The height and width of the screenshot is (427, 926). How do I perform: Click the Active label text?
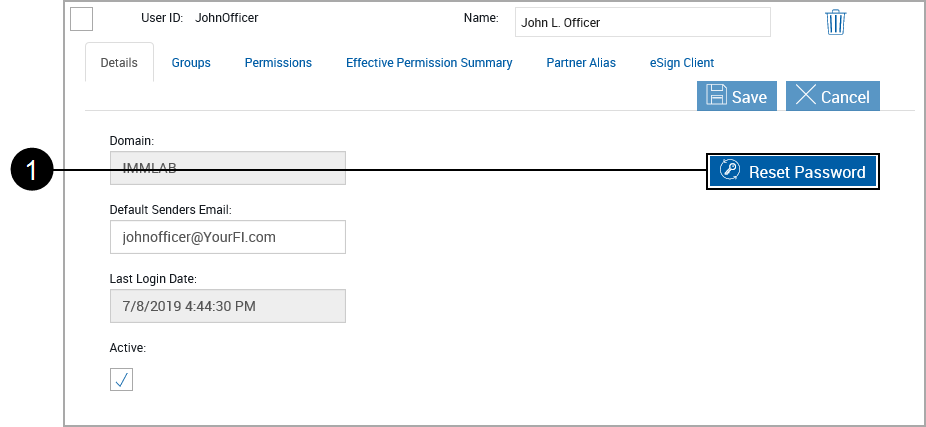pyautogui.click(x=128, y=348)
